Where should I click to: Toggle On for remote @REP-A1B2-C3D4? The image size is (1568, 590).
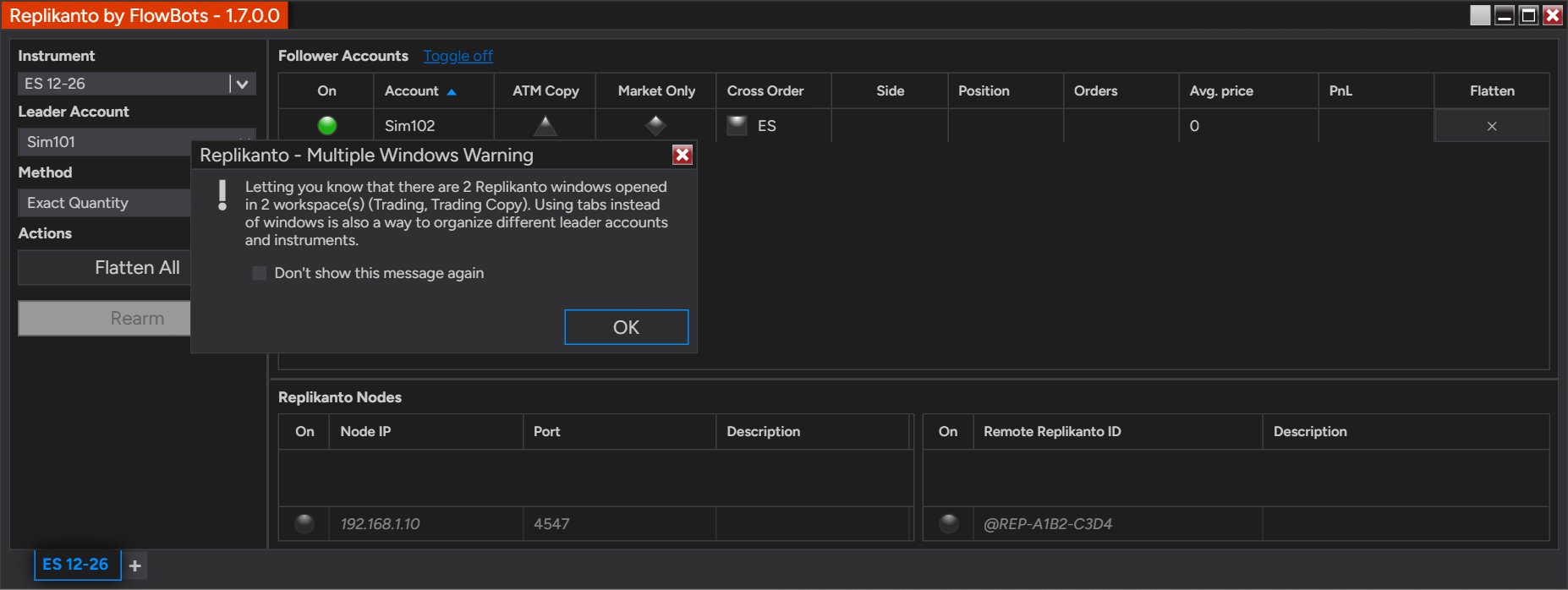949,524
